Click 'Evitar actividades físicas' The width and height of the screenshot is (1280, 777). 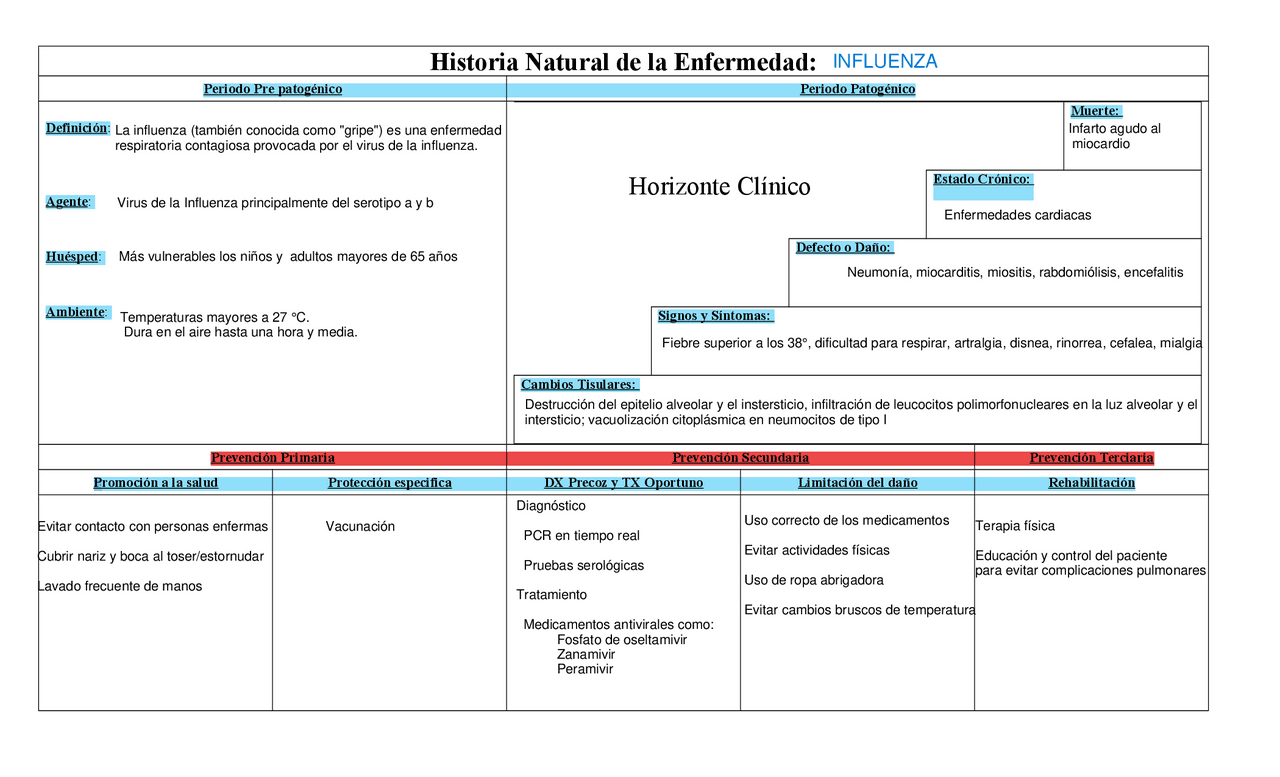(817, 551)
